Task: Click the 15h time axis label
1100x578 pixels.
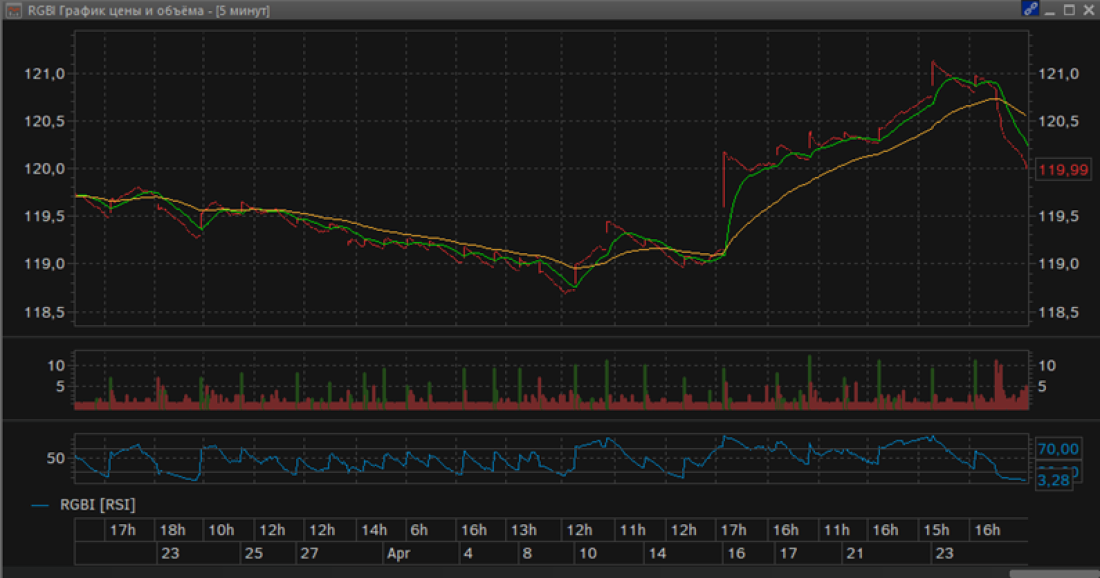Action: click(936, 530)
